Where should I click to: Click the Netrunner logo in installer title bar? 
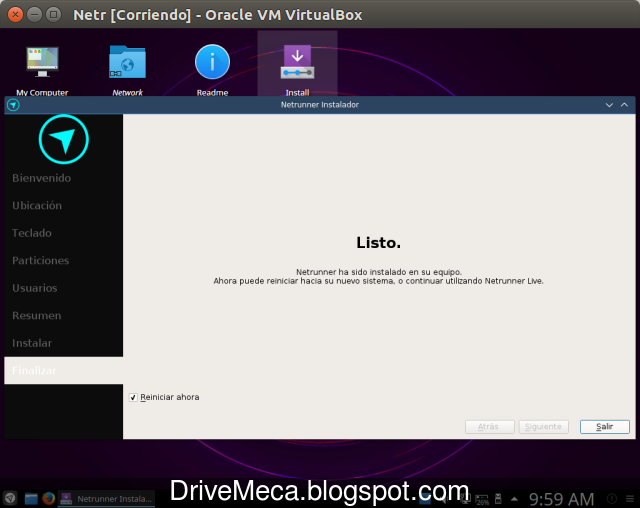[x=13, y=105]
